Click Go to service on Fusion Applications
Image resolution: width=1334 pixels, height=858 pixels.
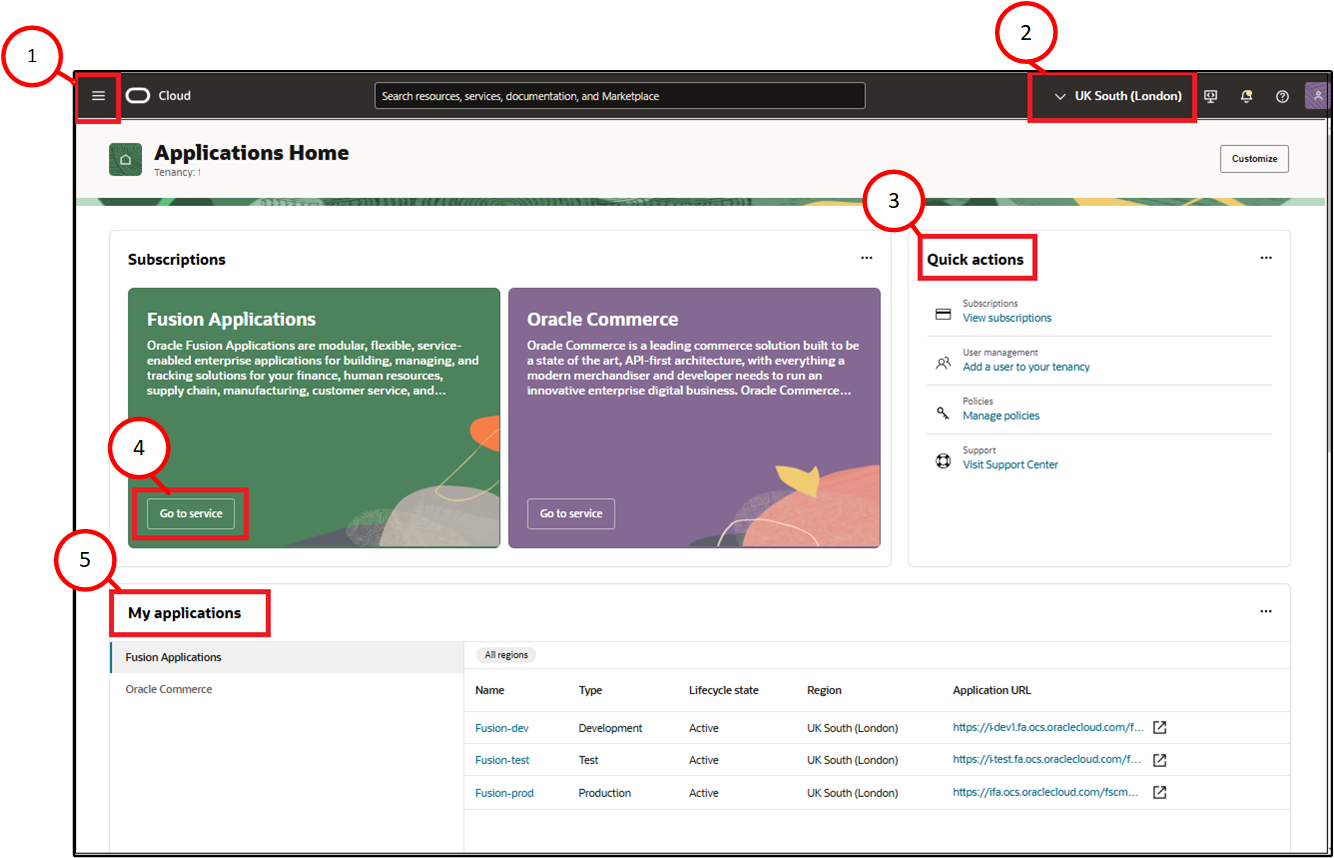tap(190, 513)
